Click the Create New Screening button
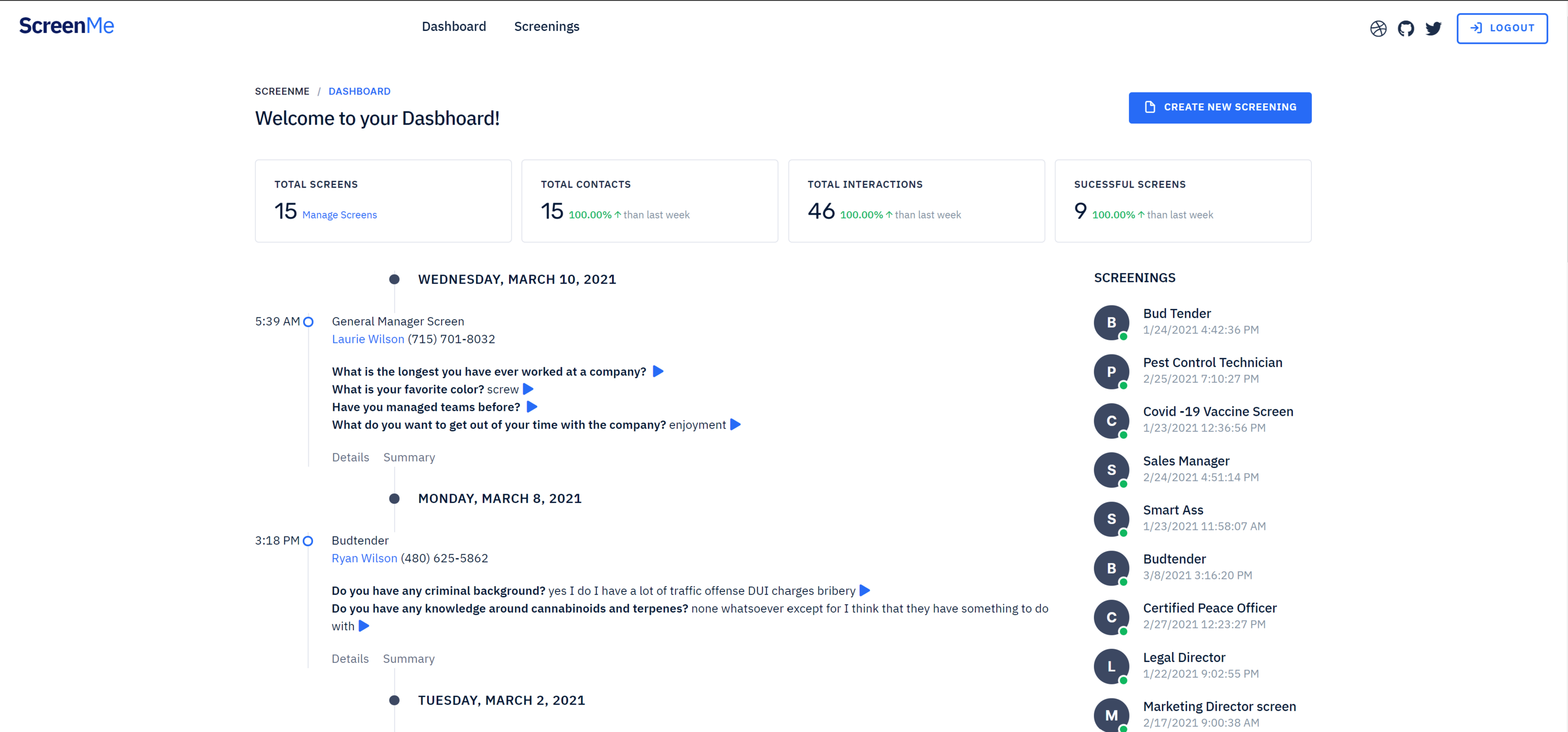Screen dimensions: 1568x732 (1220, 107)
